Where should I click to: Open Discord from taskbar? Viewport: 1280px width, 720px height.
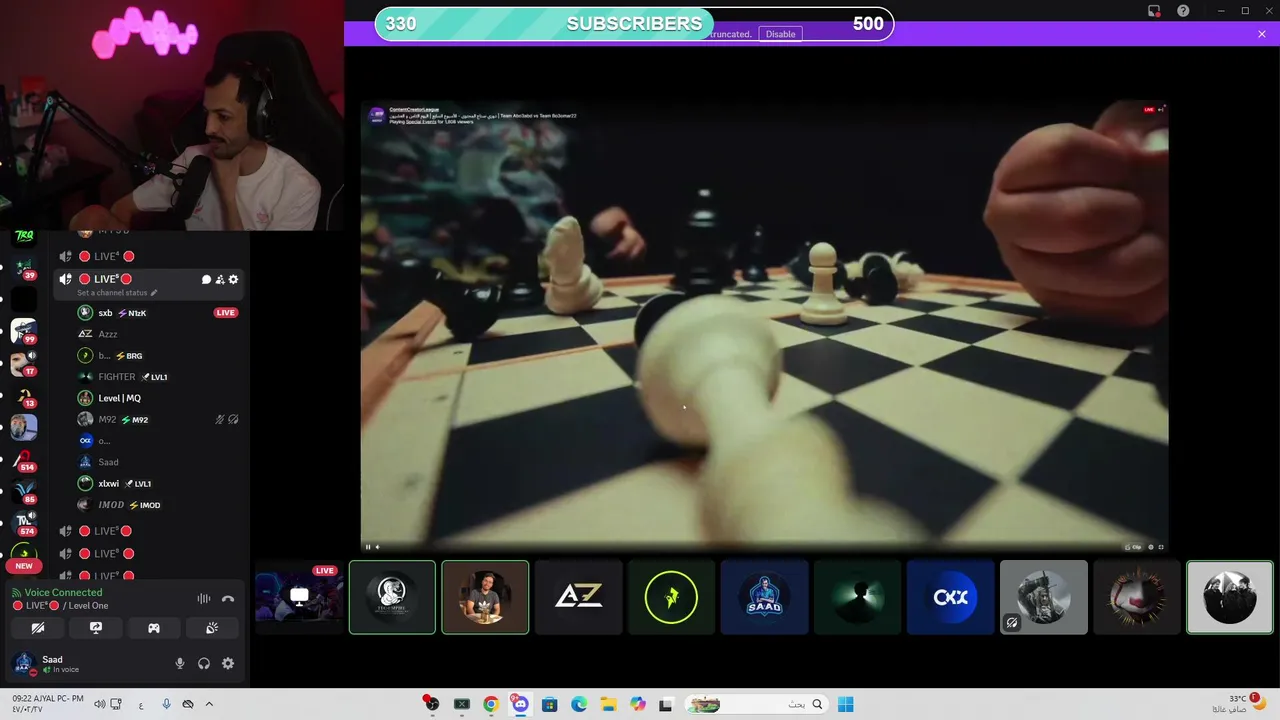[x=520, y=704]
